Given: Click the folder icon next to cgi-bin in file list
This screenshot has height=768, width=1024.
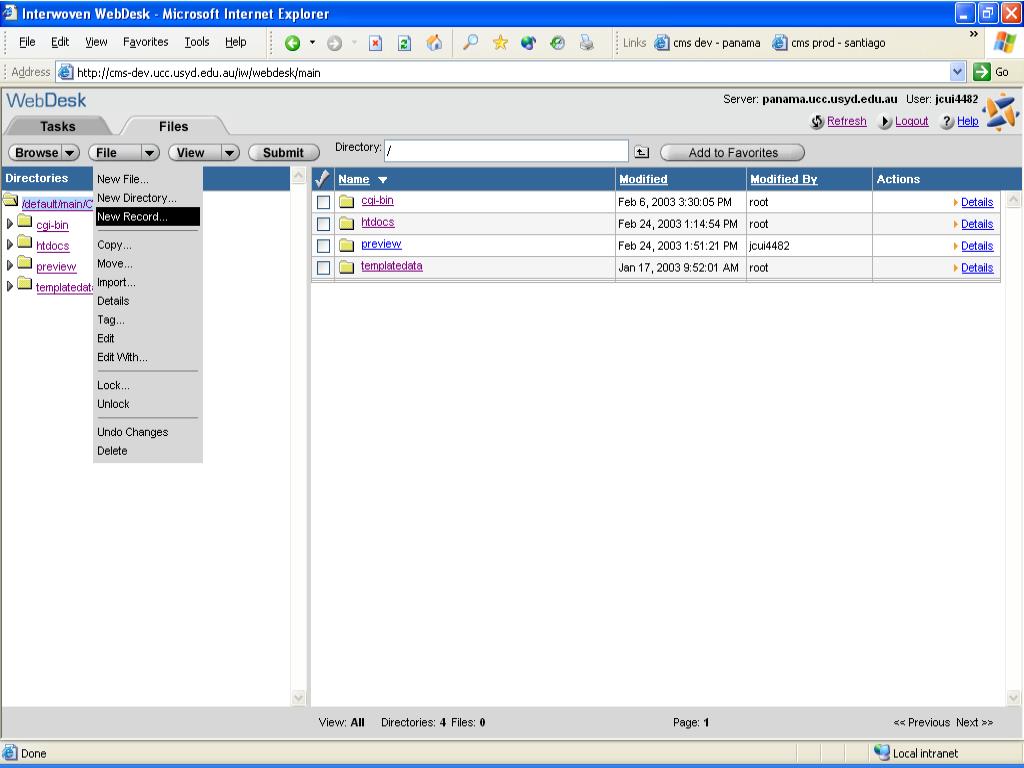Looking at the screenshot, I should click(x=347, y=202).
